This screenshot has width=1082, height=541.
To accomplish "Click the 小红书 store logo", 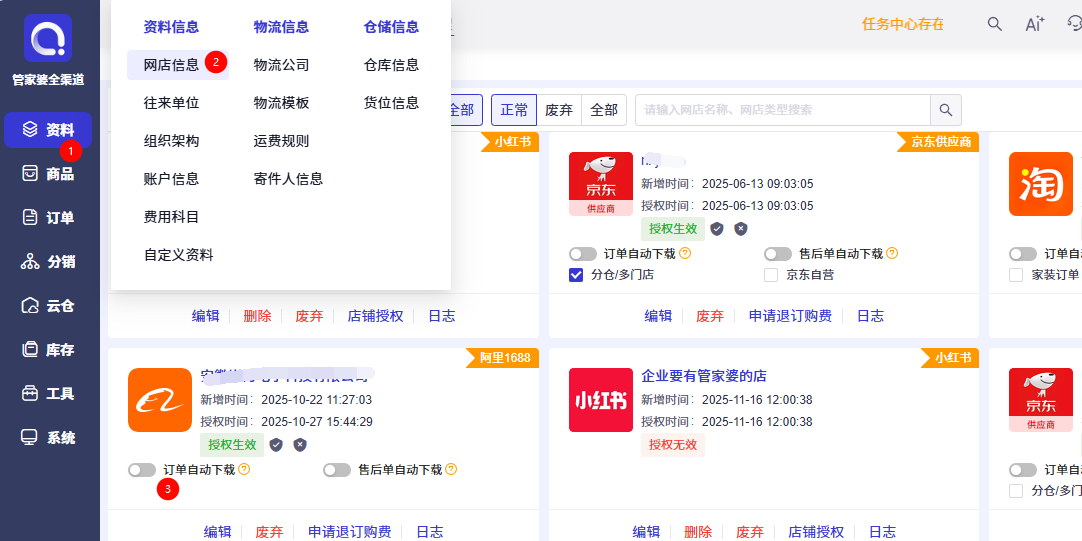I will (x=601, y=400).
